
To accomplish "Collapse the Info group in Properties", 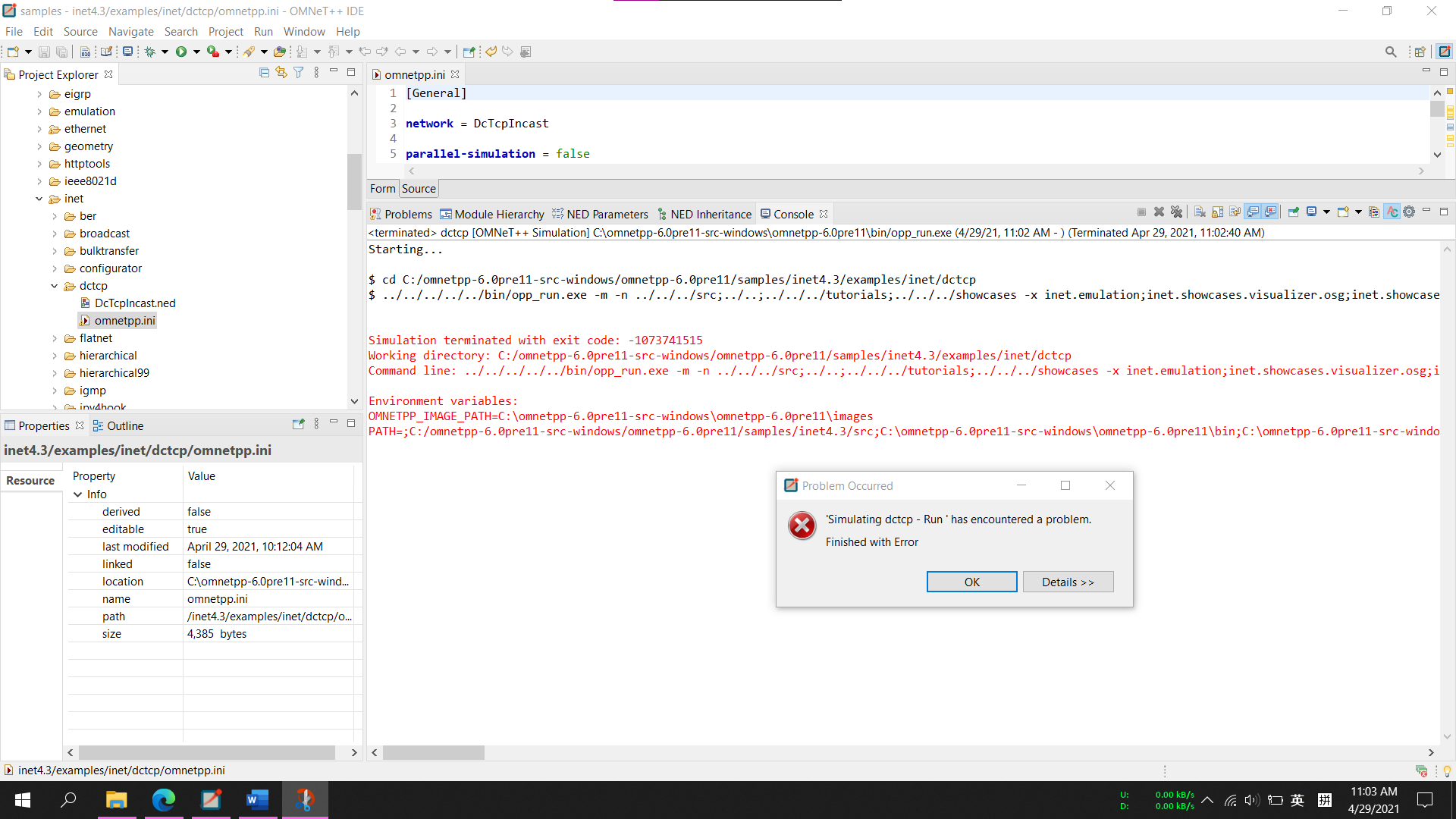I will [77, 494].
